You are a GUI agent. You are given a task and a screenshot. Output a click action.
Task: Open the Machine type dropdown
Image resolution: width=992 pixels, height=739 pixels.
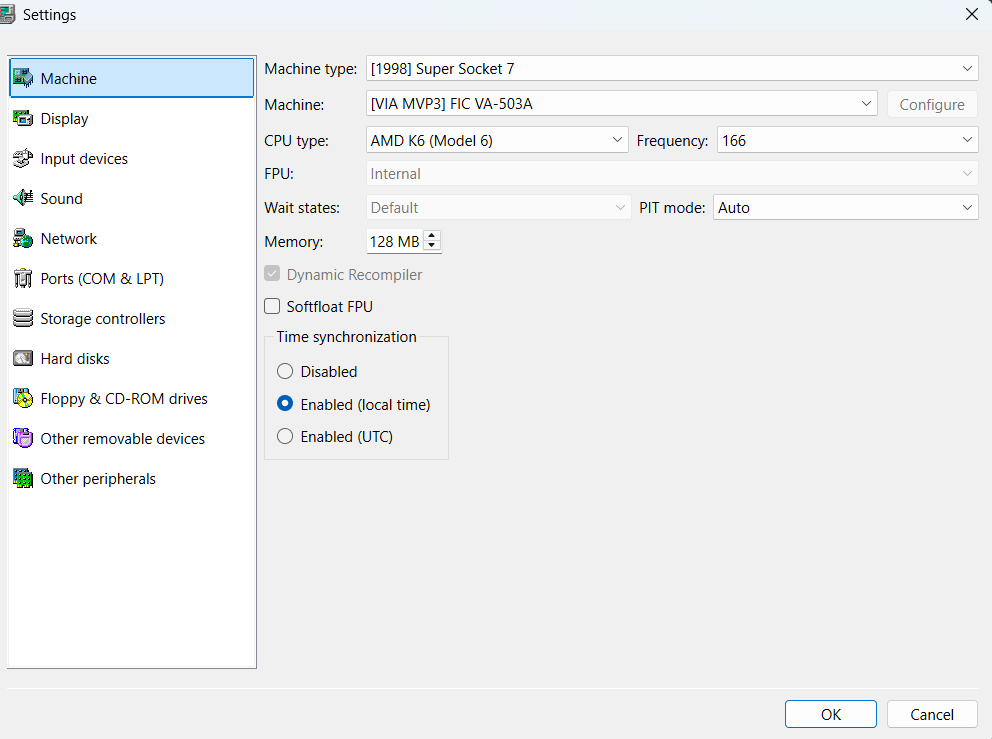click(x=672, y=69)
